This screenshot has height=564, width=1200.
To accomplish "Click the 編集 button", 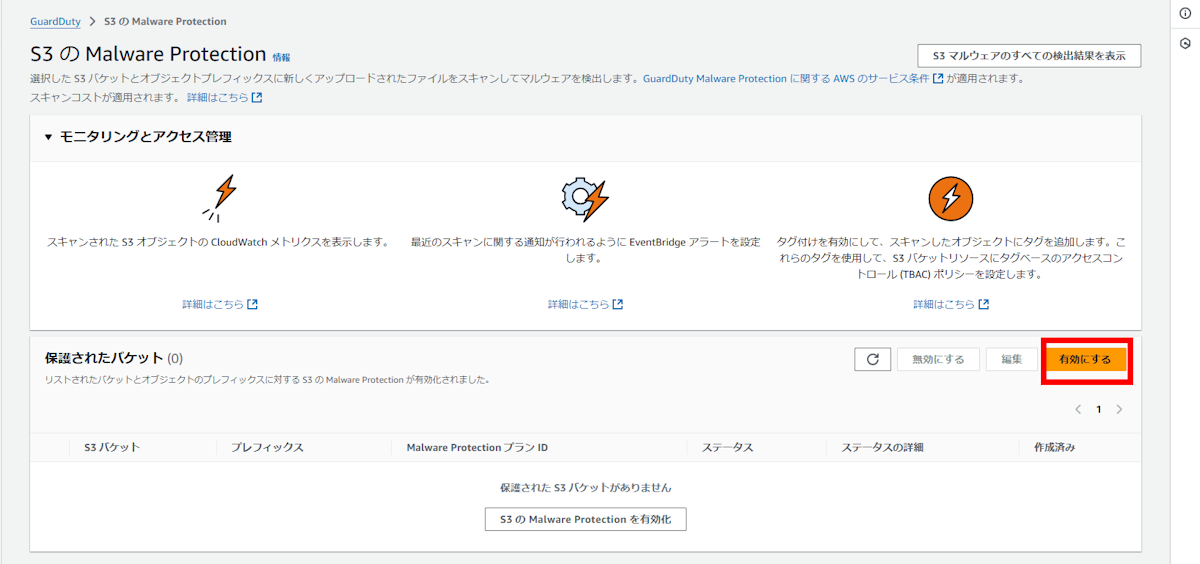I will 1012,359.
